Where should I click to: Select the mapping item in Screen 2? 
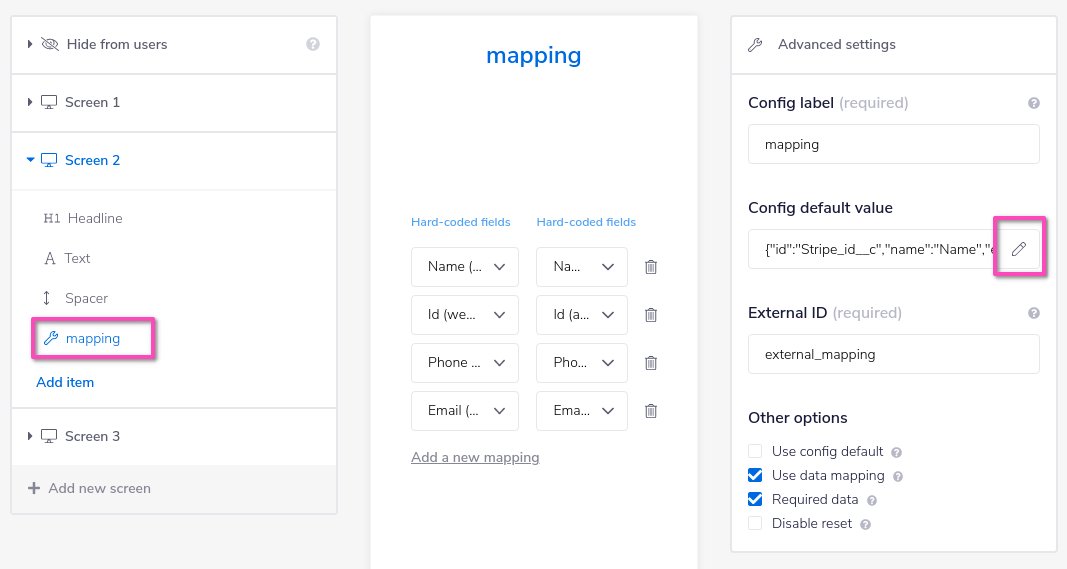[x=92, y=339]
